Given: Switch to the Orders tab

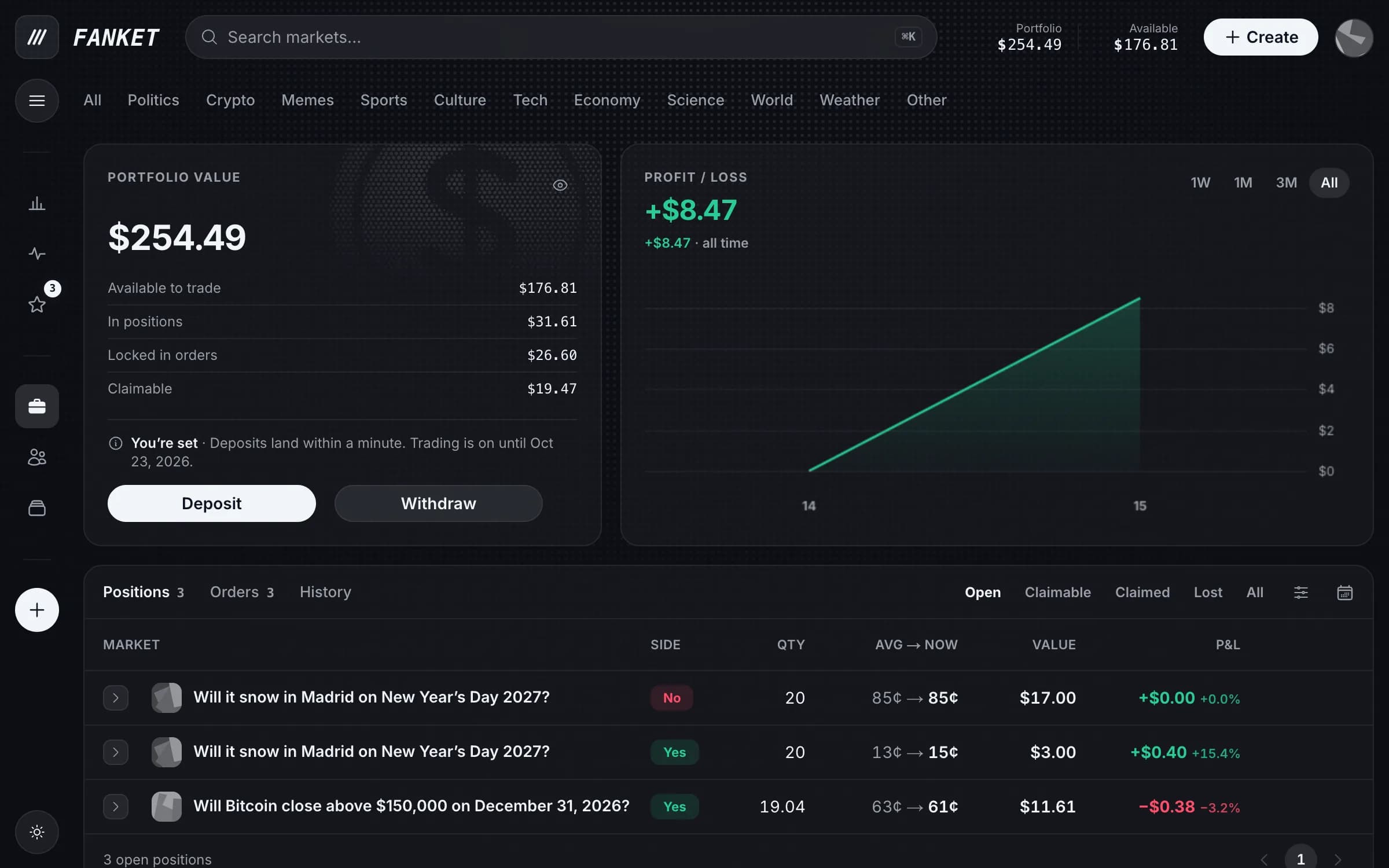Looking at the screenshot, I should [x=241, y=592].
